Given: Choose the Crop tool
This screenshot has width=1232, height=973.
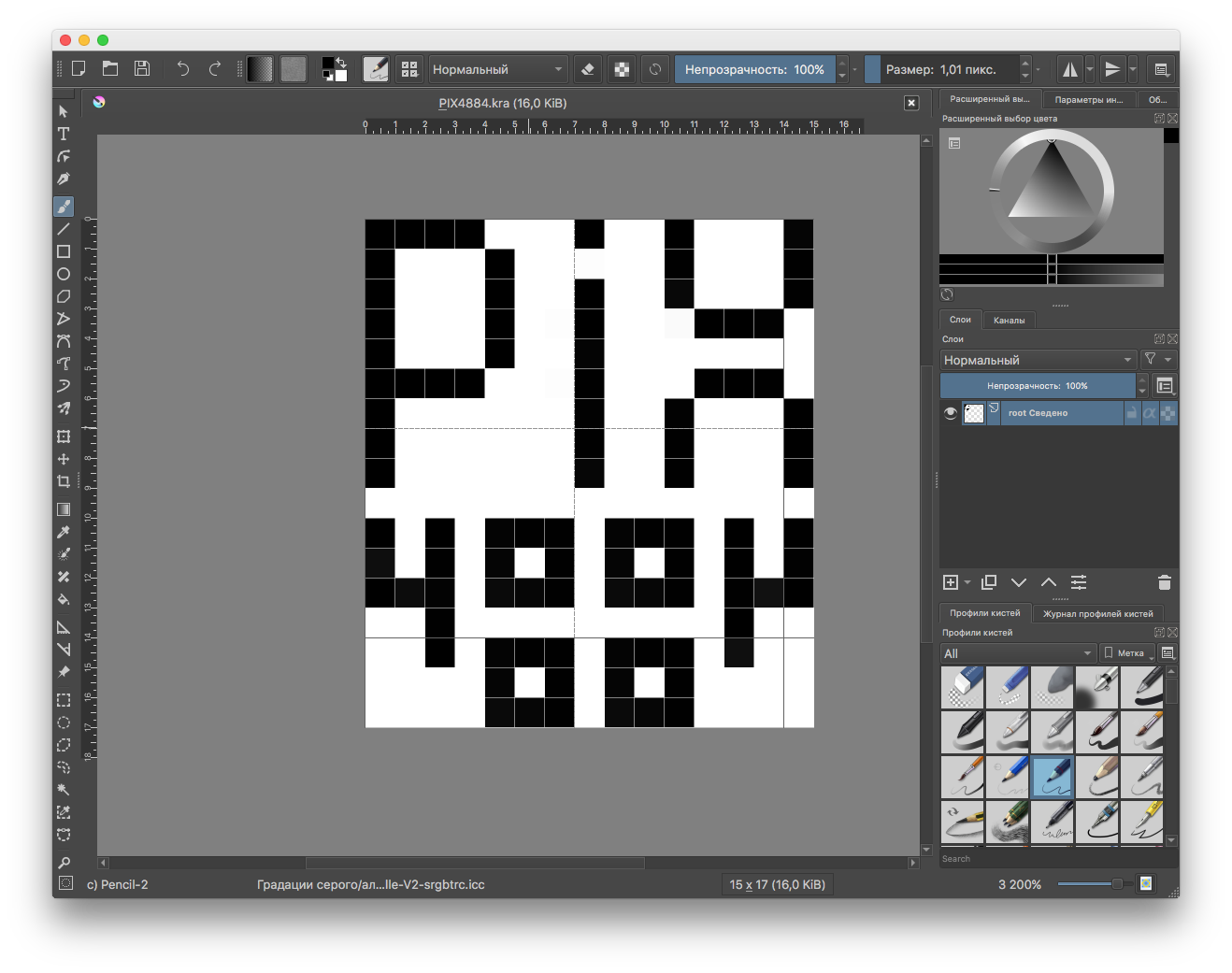Looking at the screenshot, I should (64, 480).
